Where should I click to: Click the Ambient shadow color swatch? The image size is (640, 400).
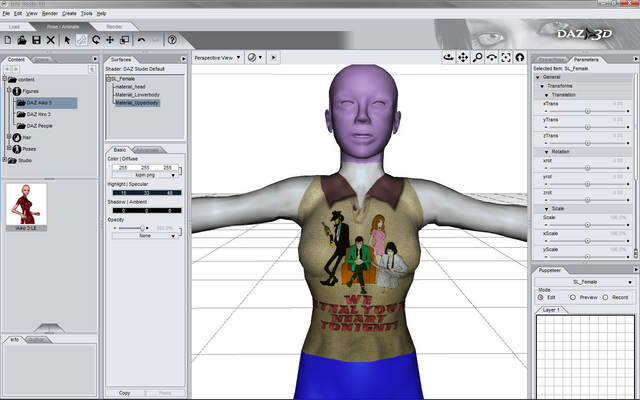coord(147,211)
